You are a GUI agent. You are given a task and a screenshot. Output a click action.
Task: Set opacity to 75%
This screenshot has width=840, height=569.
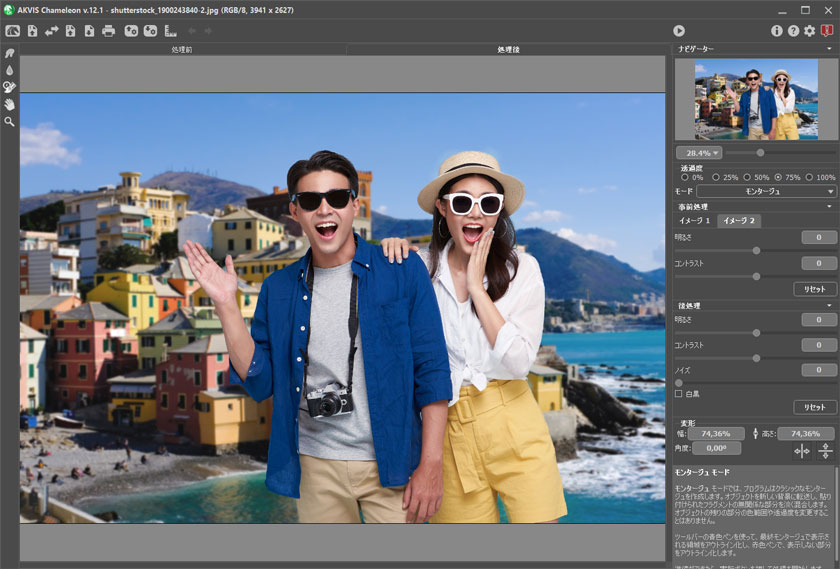(x=778, y=177)
